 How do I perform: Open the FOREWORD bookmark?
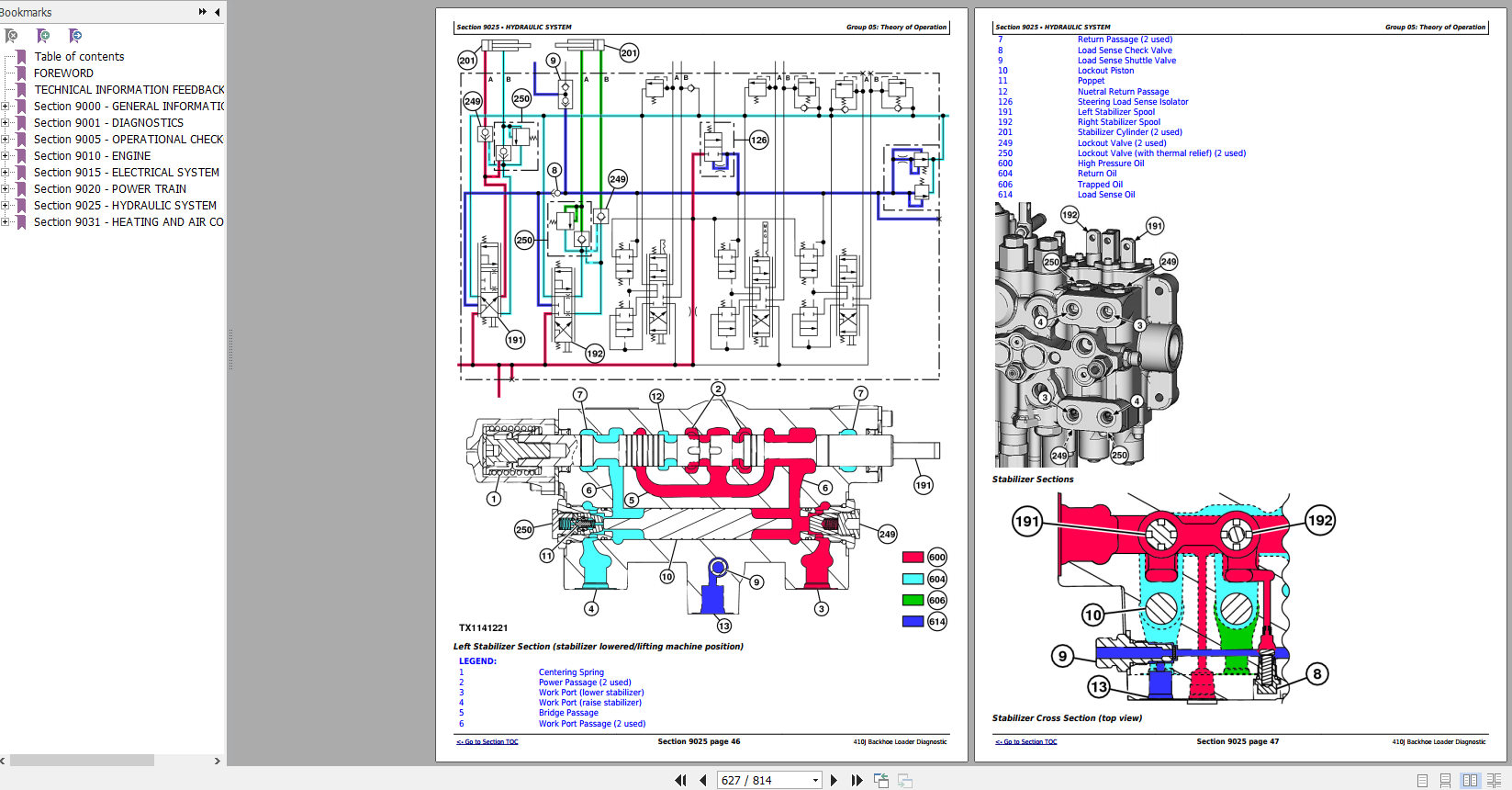point(63,73)
